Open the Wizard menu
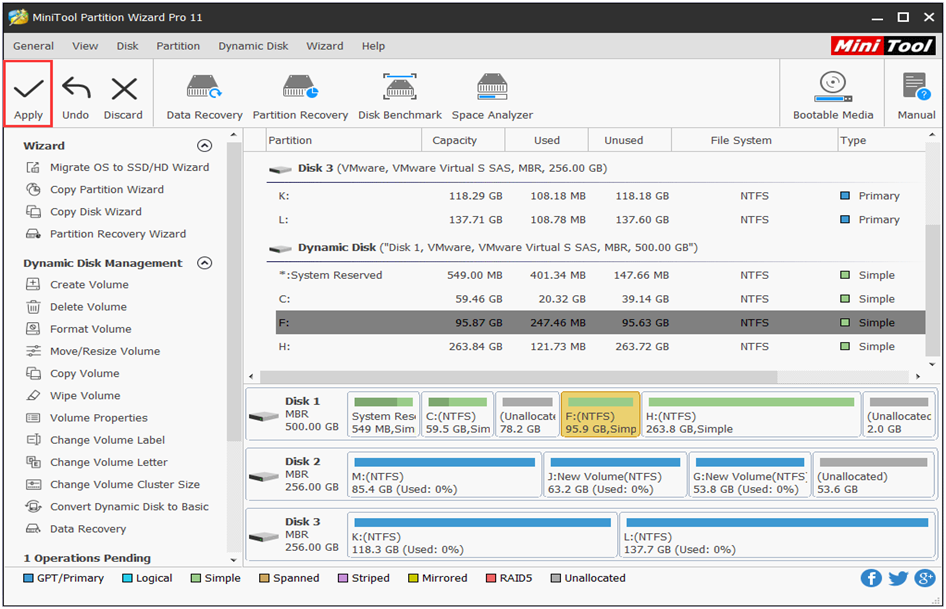Image resolution: width=946 pixels, height=609 pixels. [325, 46]
